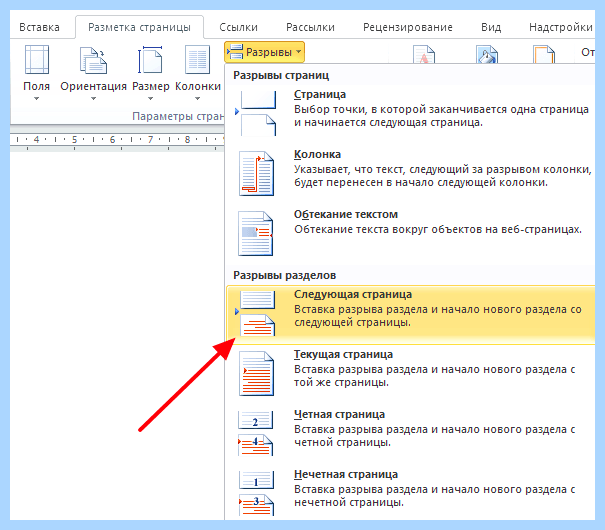
Task: Expand the Разрывы dropdown arrow
Action: pos(298,52)
